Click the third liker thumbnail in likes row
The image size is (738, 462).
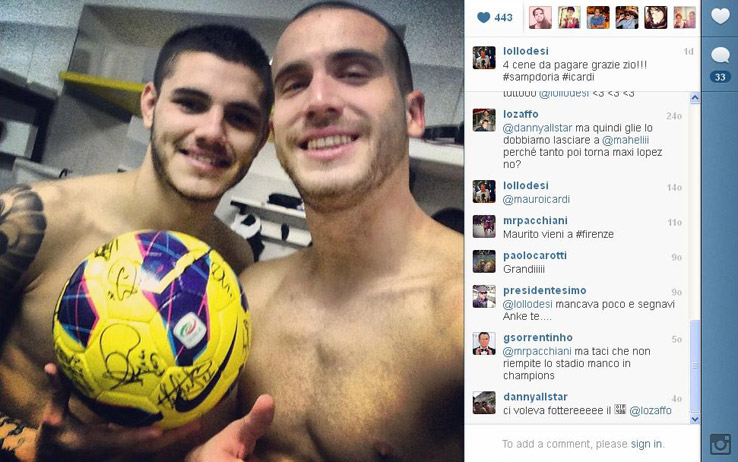(x=598, y=17)
